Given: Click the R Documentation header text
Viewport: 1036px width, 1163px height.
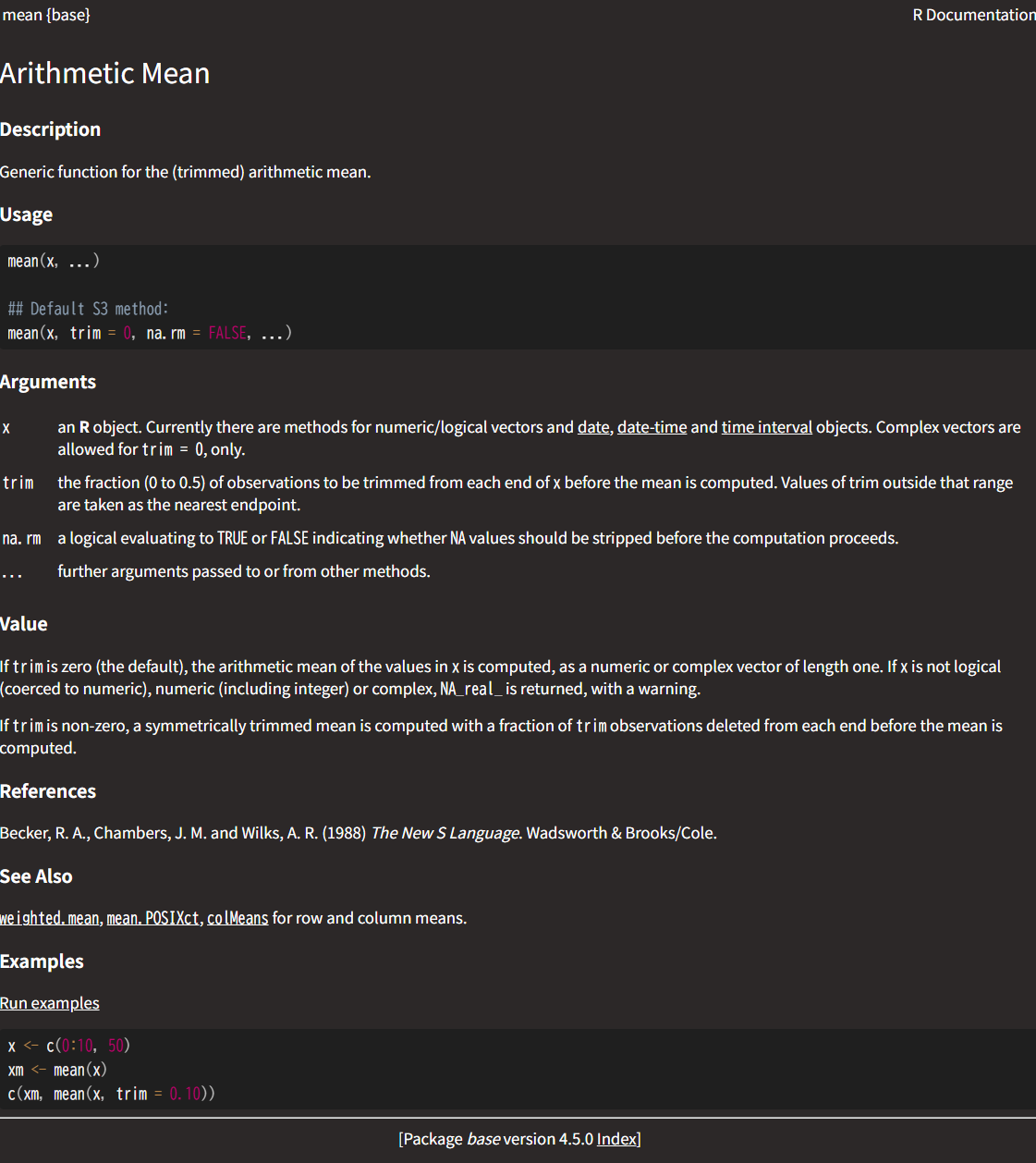Looking at the screenshot, I should (x=974, y=15).
